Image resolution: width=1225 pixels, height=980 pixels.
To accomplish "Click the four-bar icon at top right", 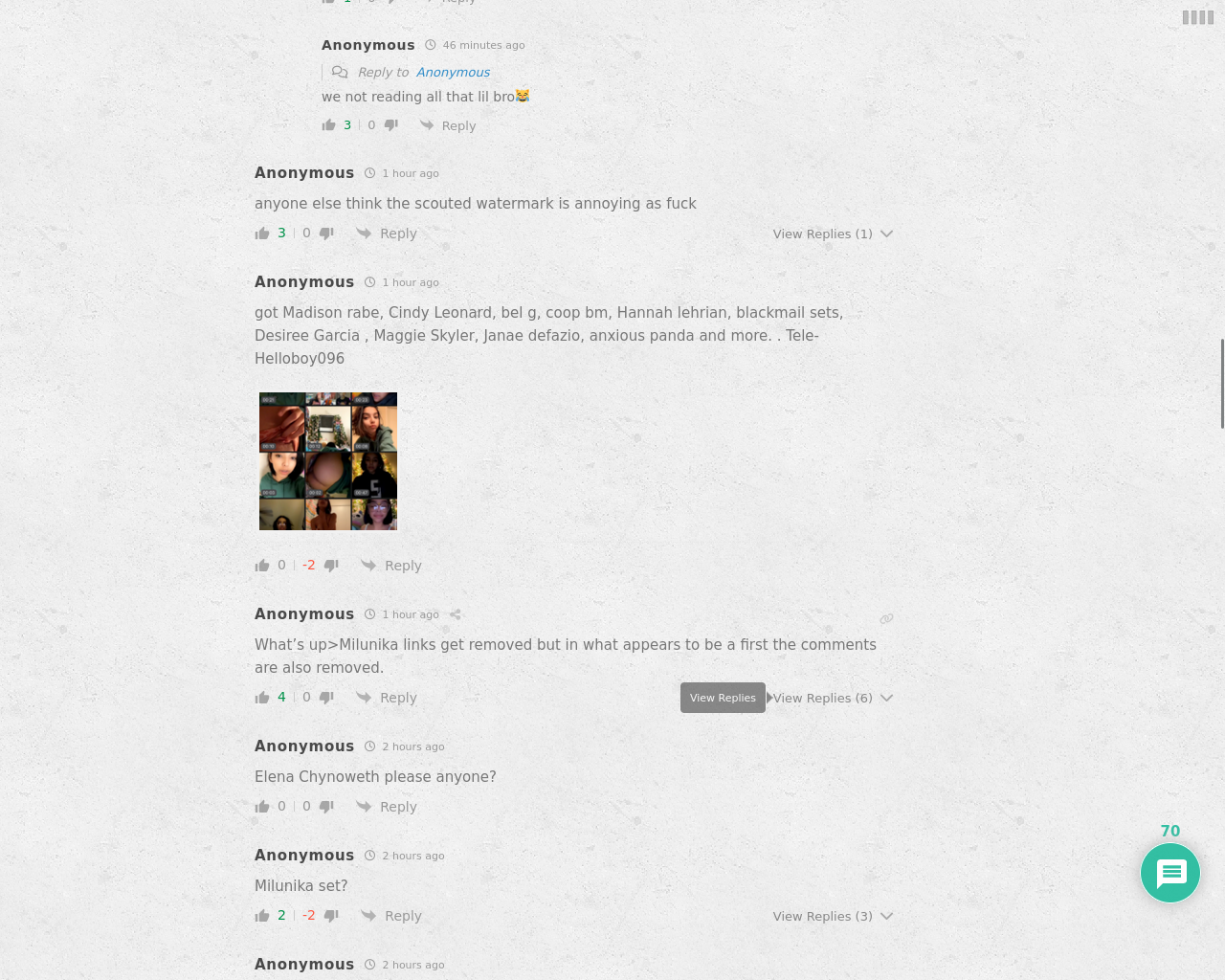I will (1198, 17).
